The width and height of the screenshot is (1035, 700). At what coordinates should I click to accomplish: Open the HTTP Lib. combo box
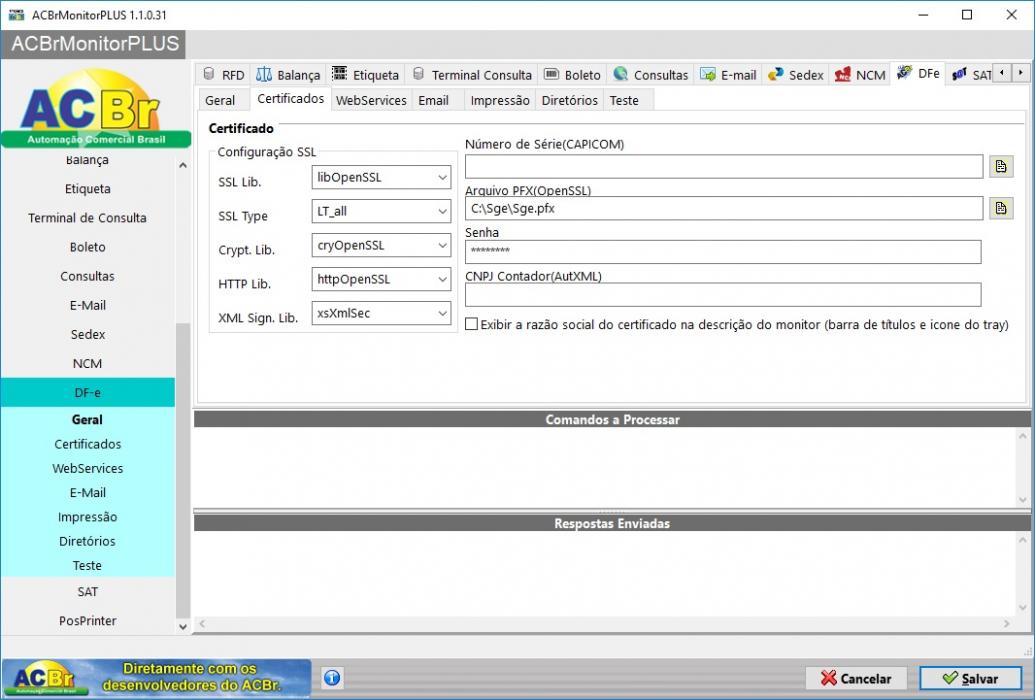point(381,279)
